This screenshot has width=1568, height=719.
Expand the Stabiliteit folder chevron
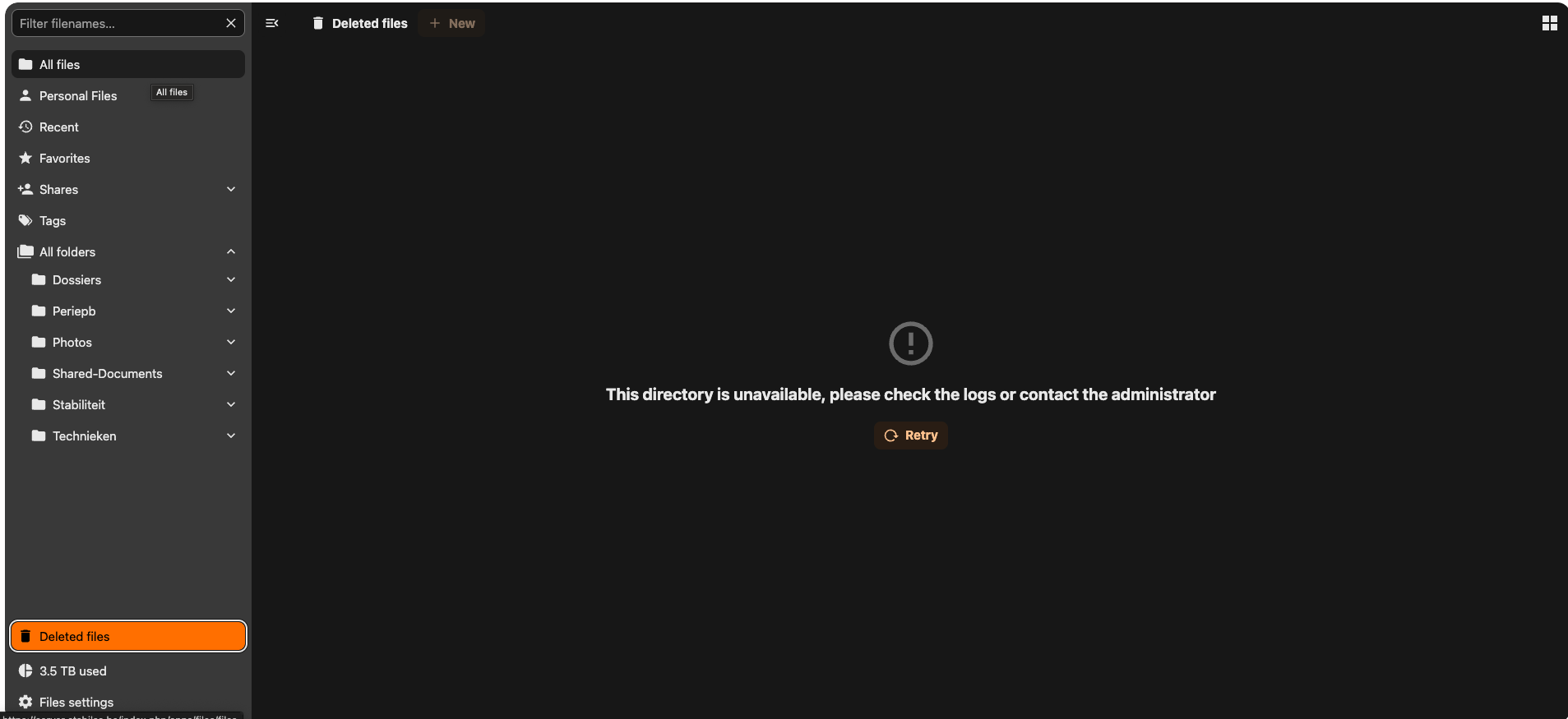[231, 404]
